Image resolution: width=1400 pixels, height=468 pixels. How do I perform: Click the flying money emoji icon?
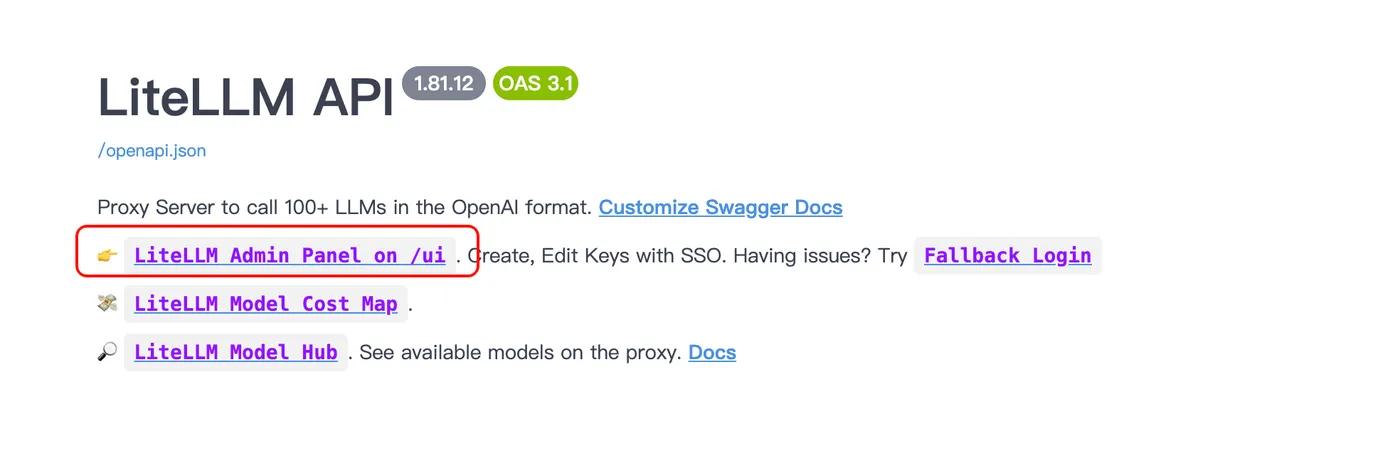(x=108, y=304)
